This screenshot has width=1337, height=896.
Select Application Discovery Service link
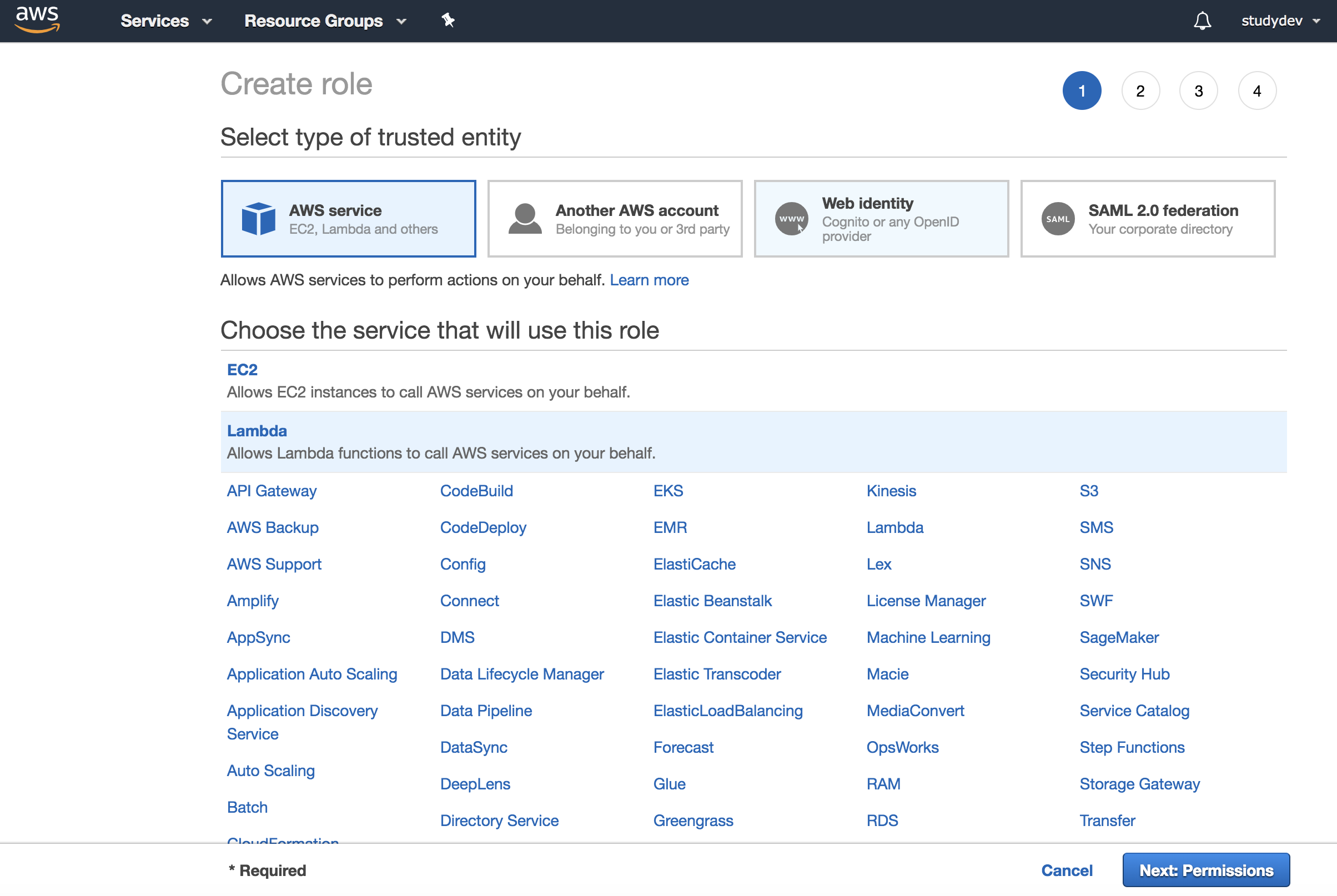pyautogui.click(x=302, y=722)
